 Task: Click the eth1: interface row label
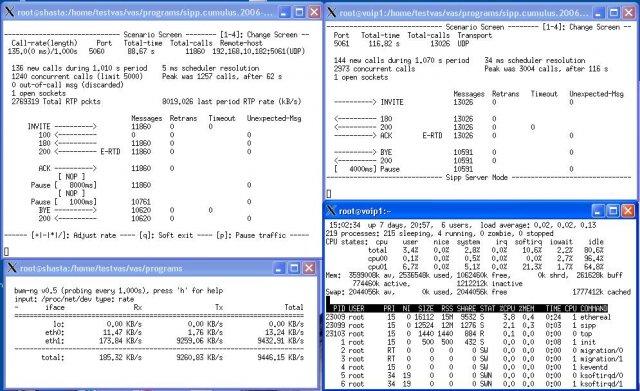click(55, 341)
